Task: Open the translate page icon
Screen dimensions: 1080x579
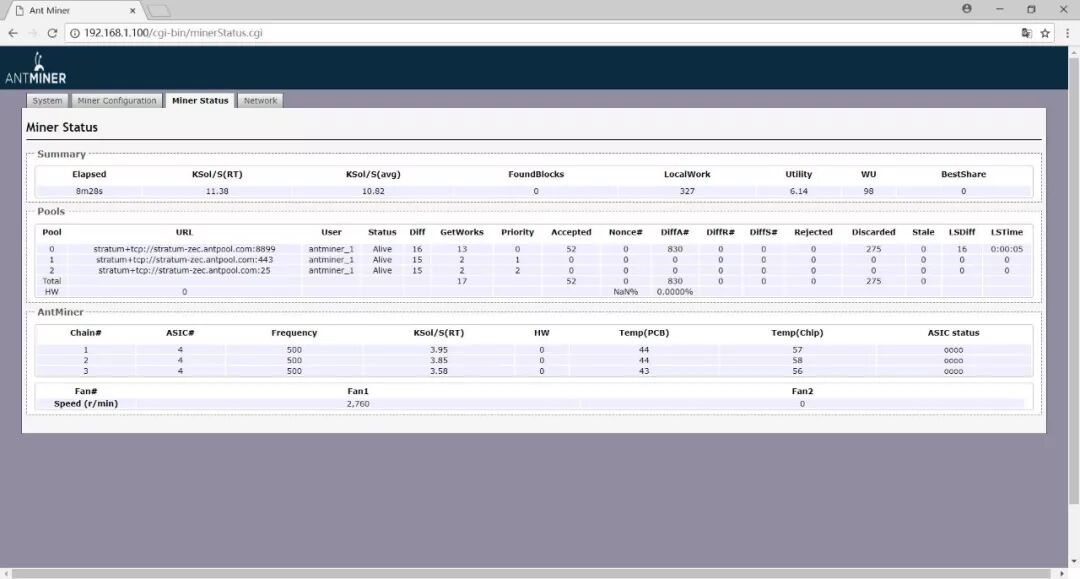Action: point(1026,33)
